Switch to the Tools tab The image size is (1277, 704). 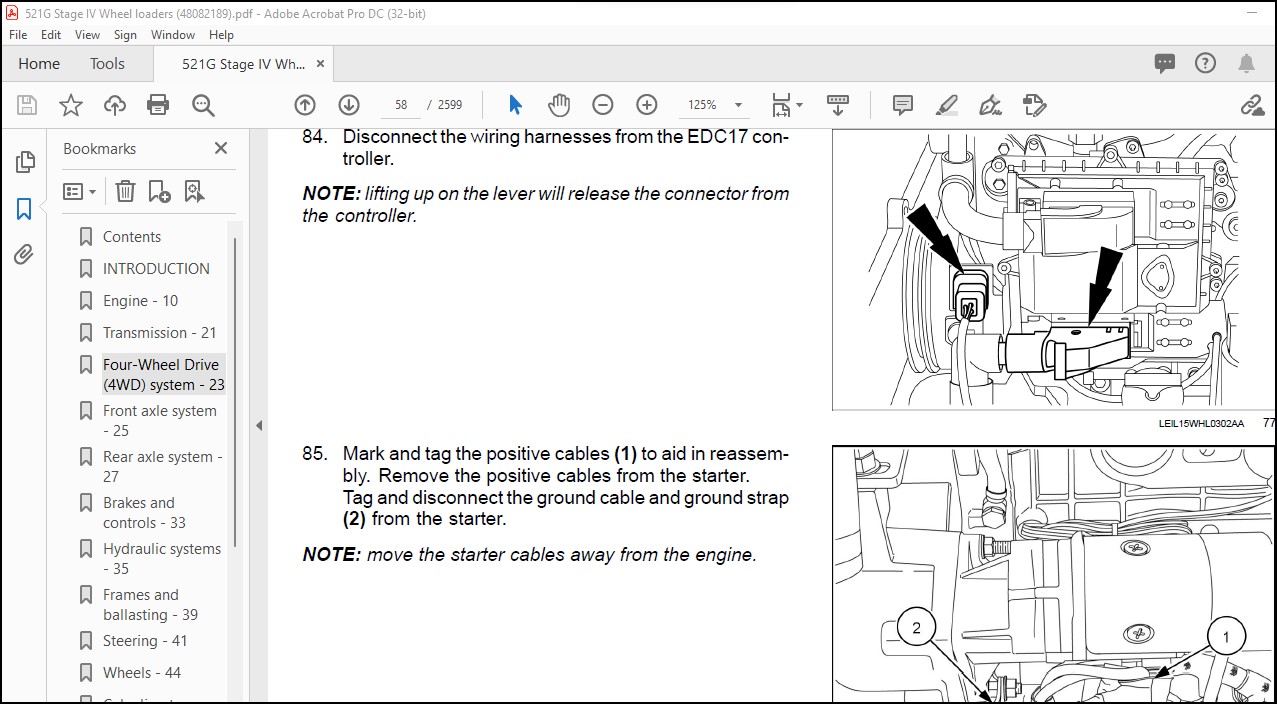(x=107, y=63)
